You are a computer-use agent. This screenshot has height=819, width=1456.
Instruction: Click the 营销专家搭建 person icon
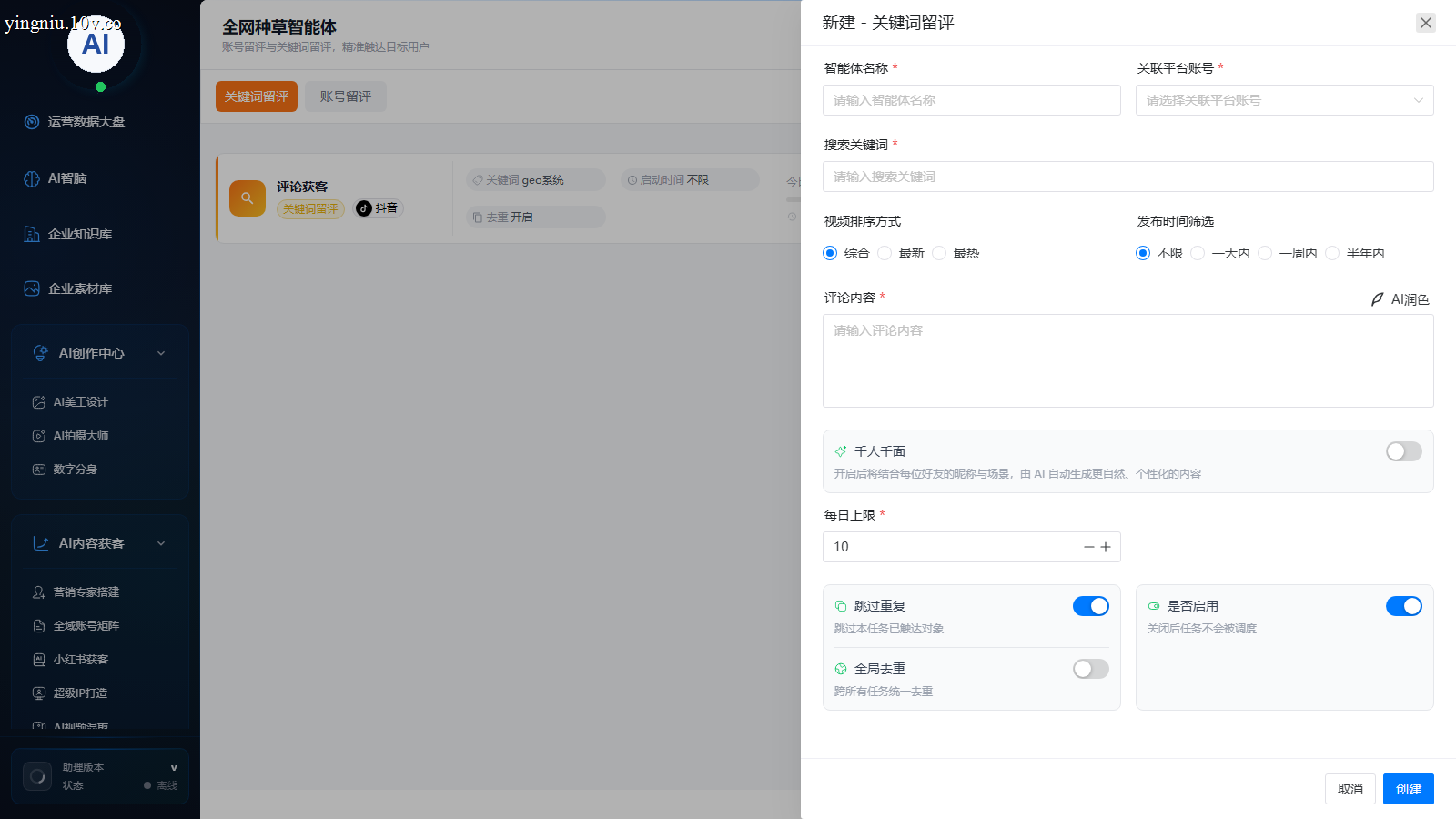[39, 592]
